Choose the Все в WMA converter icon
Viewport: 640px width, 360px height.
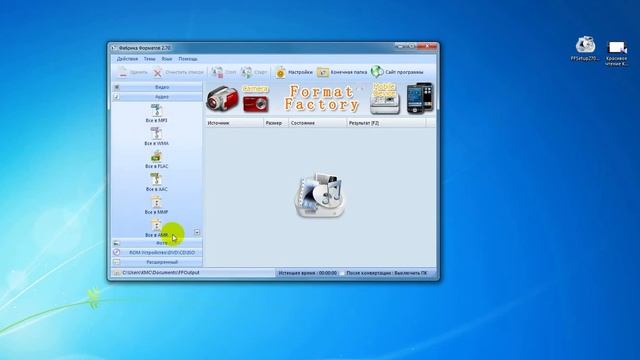[156, 136]
